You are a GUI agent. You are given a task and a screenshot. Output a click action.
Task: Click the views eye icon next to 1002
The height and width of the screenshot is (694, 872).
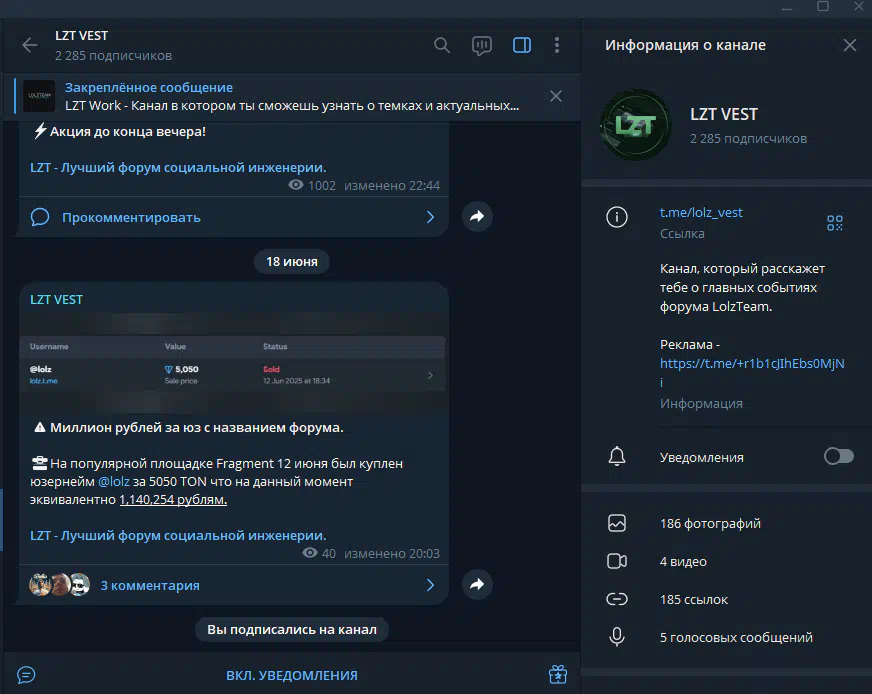(x=296, y=185)
